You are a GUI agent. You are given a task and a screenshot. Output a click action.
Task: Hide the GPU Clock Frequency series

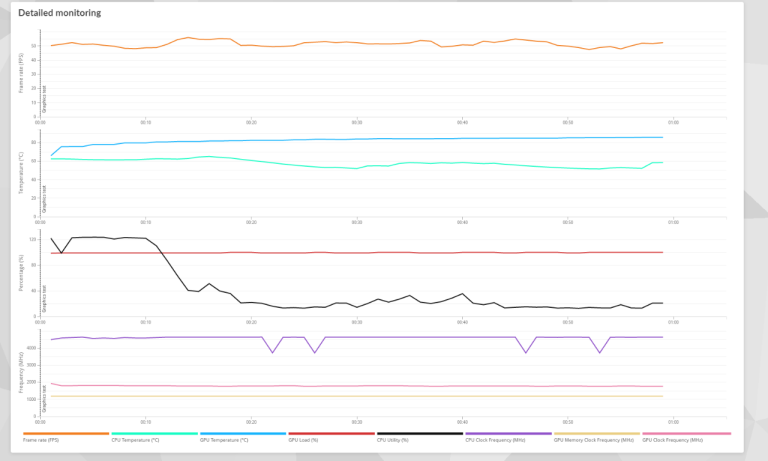[672, 439]
